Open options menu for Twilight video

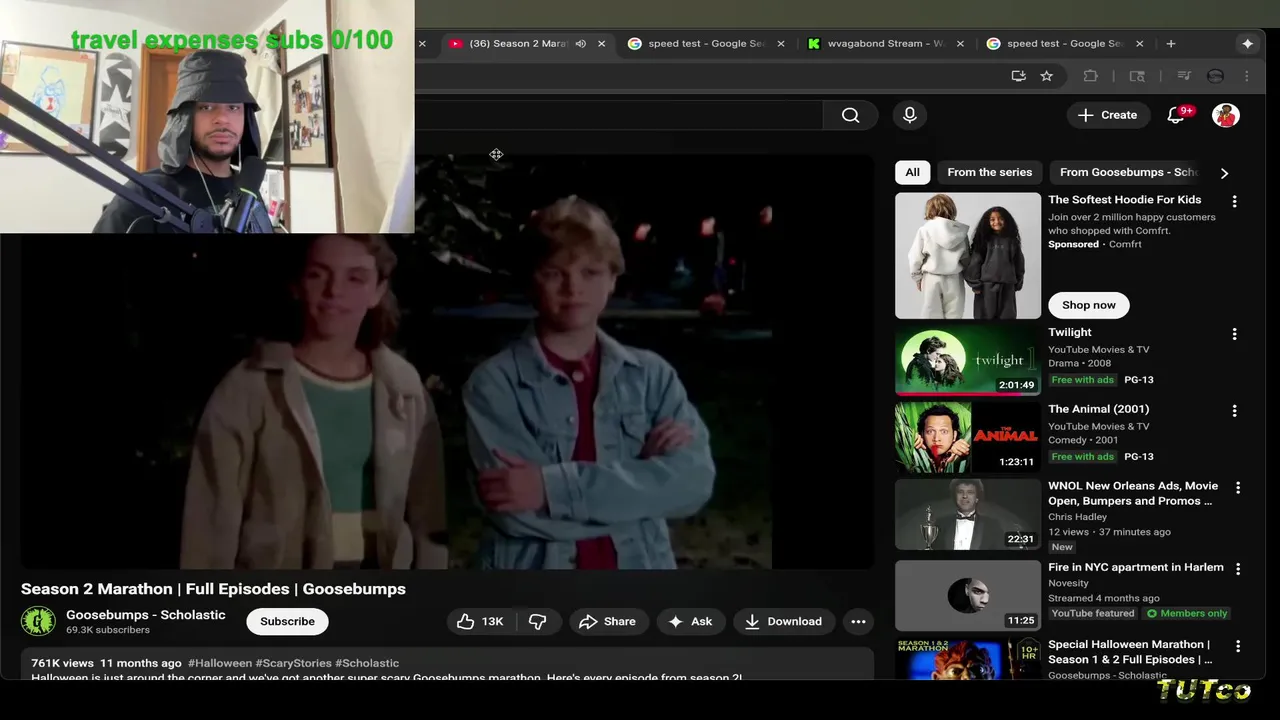(x=1234, y=334)
